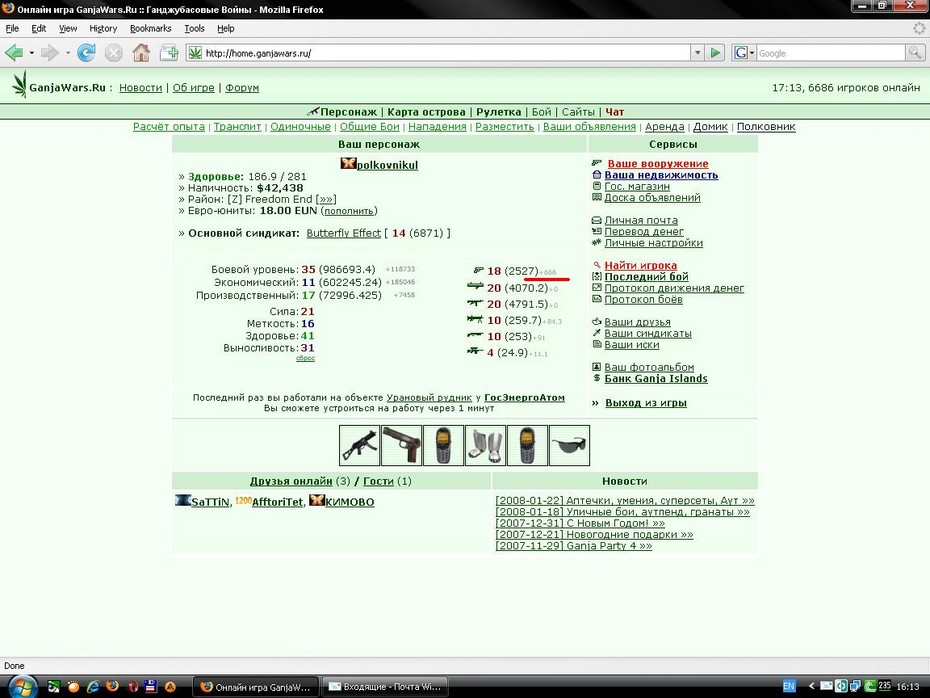Open the Форум link
Image resolution: width=930 pixels, height=698 pixels.
[242, 88]
